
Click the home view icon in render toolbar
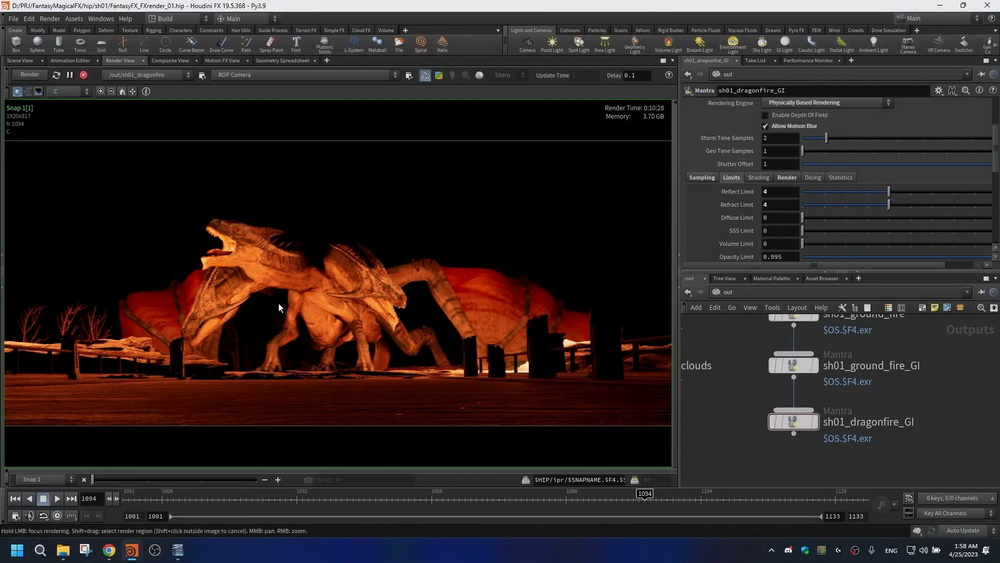click(122, 91)
